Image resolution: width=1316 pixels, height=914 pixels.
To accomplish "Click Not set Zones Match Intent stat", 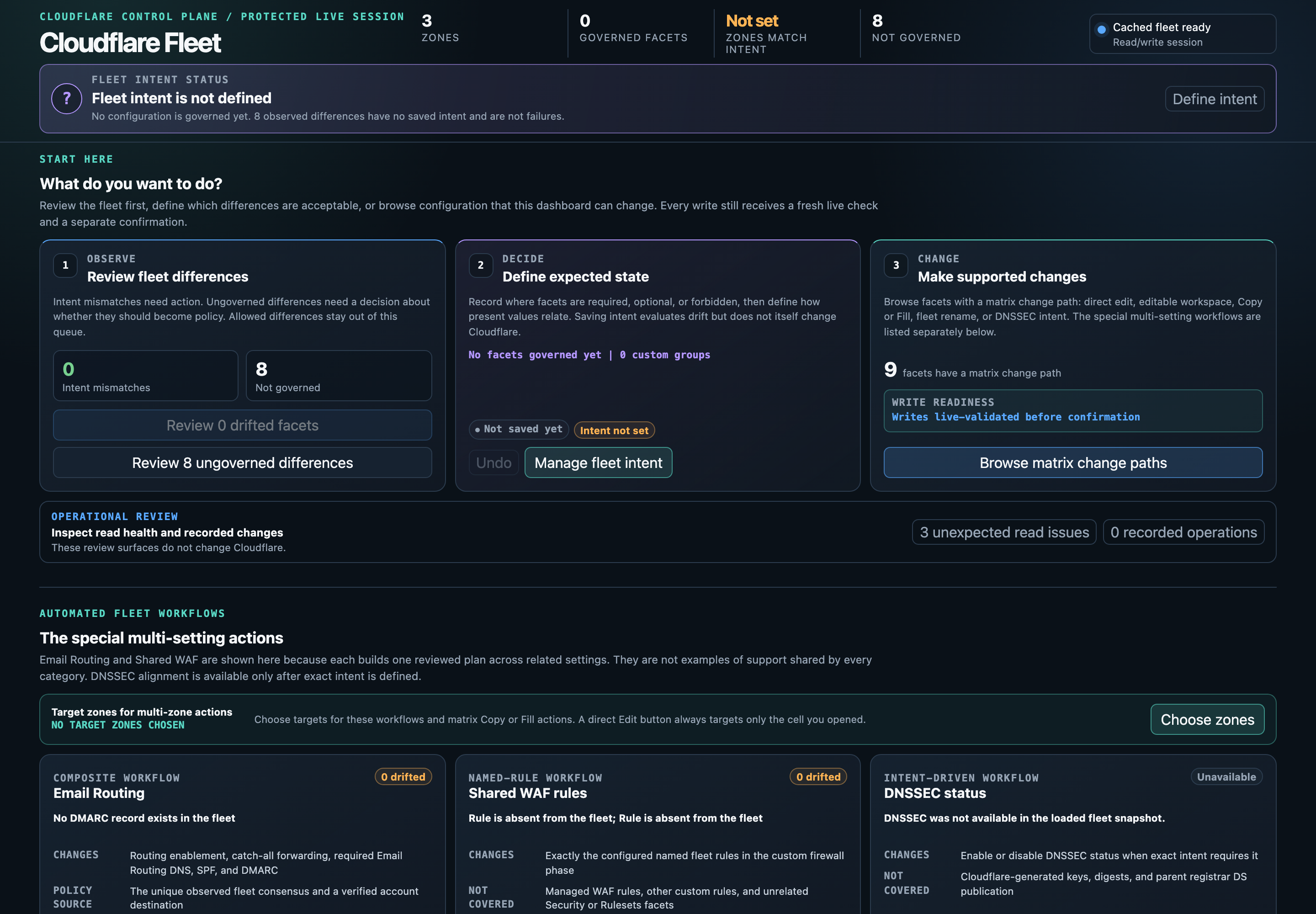I will pos(766,34).
